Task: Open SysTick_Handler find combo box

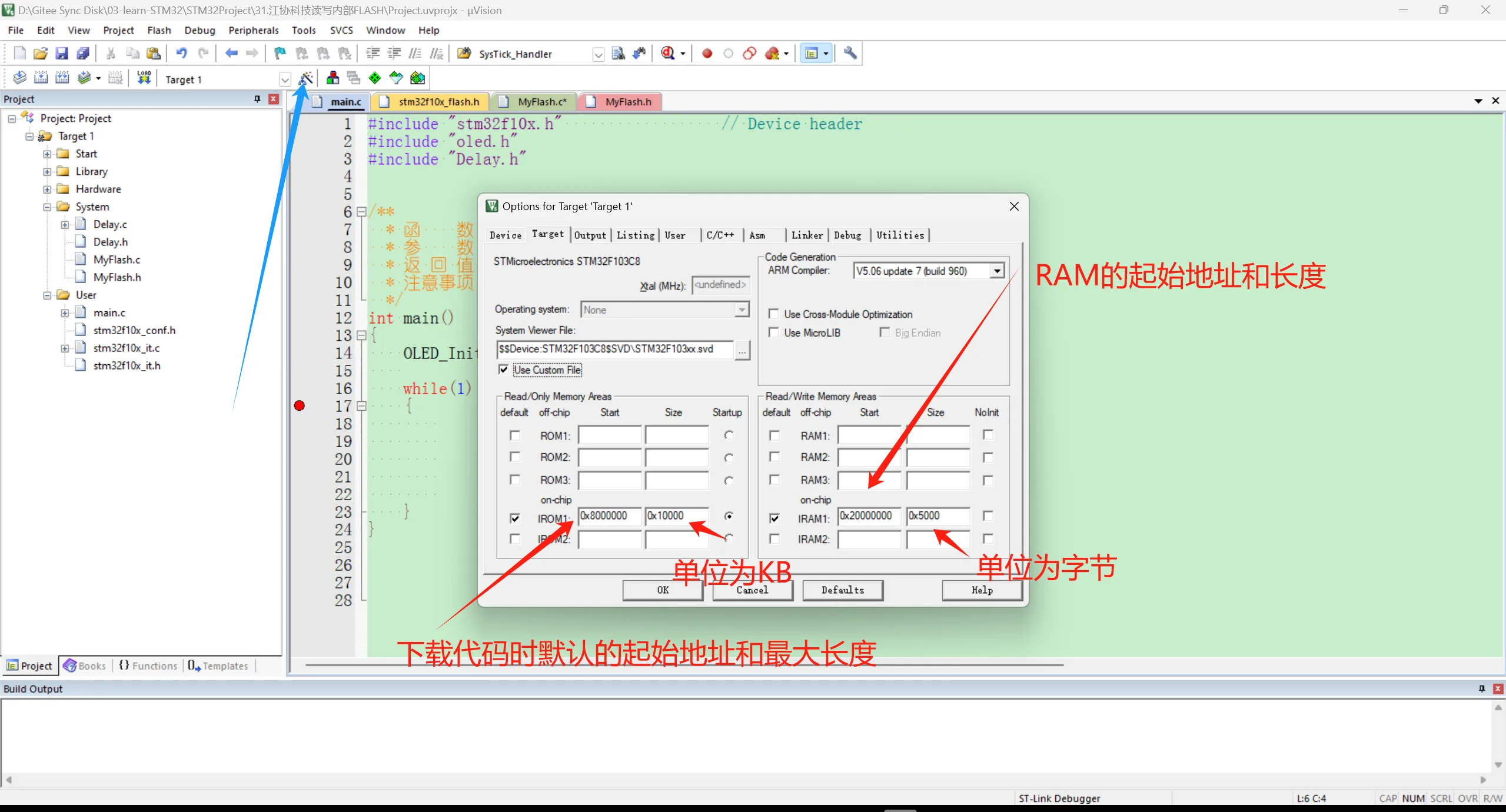Action: tap(599, 54)
